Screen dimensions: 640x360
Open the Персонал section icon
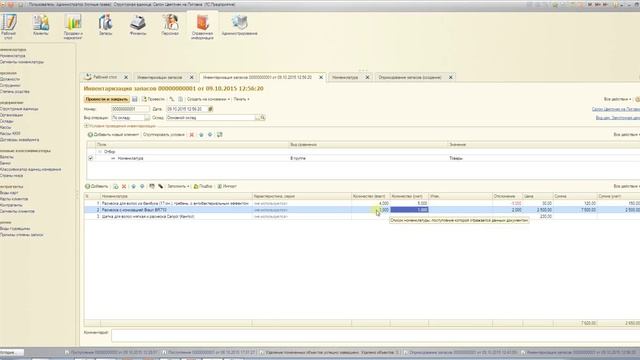(170, 24)
